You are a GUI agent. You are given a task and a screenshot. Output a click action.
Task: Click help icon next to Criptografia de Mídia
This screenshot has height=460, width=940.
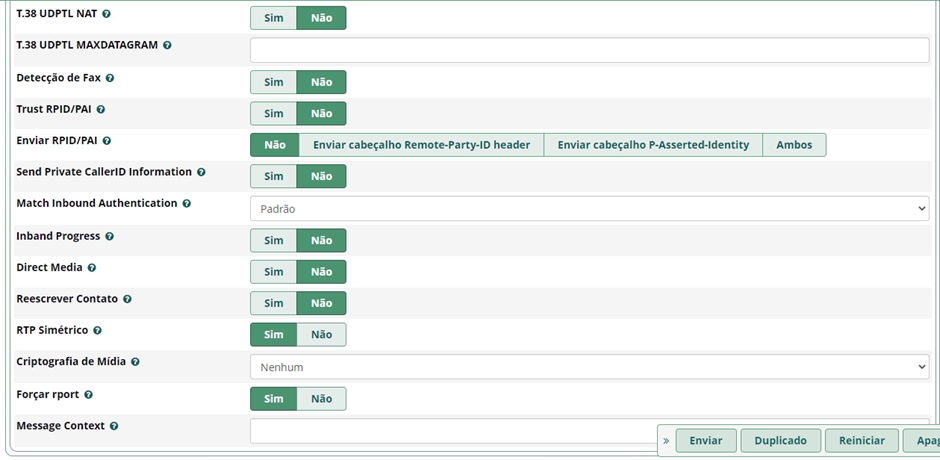click(135, 362)
